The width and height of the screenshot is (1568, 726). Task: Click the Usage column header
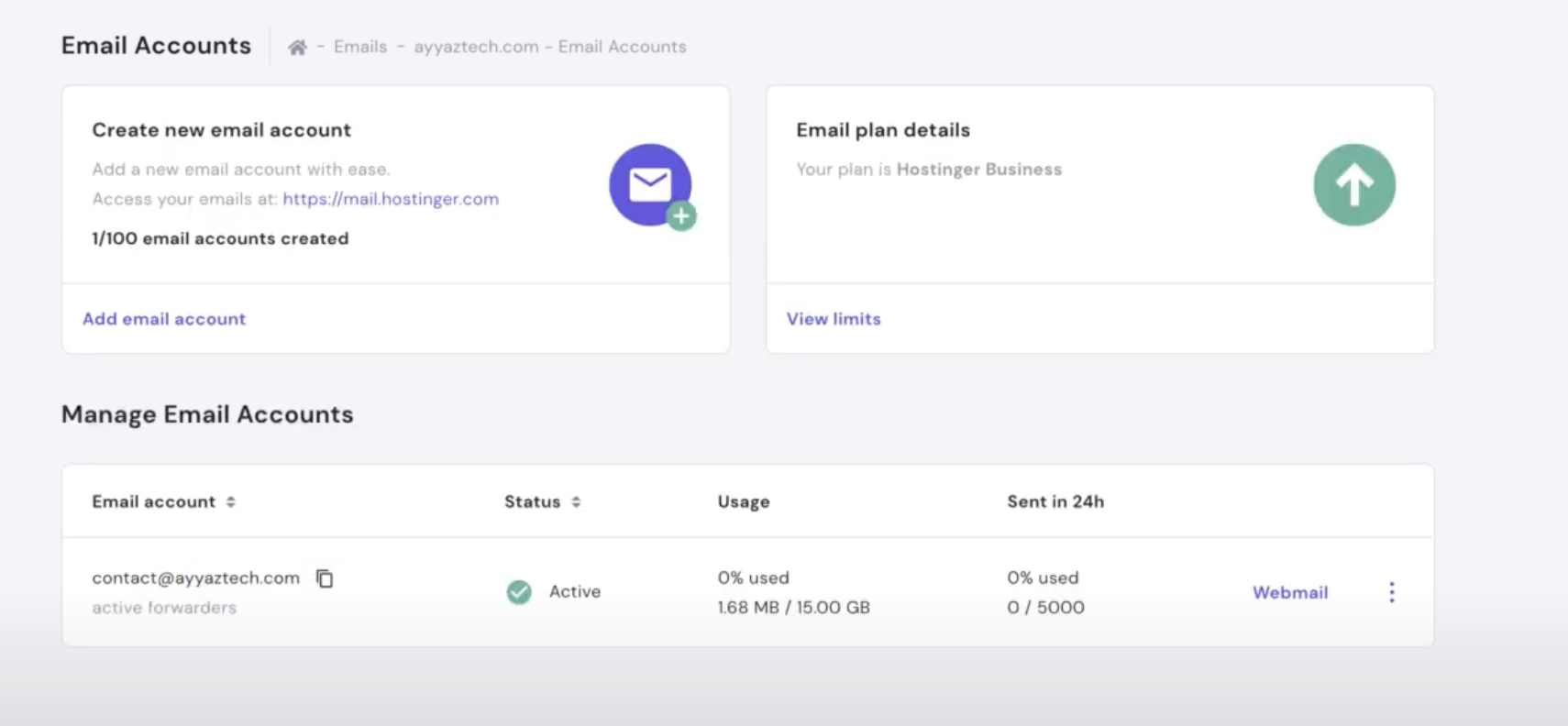pyautogui.click(x=744, y=501)
